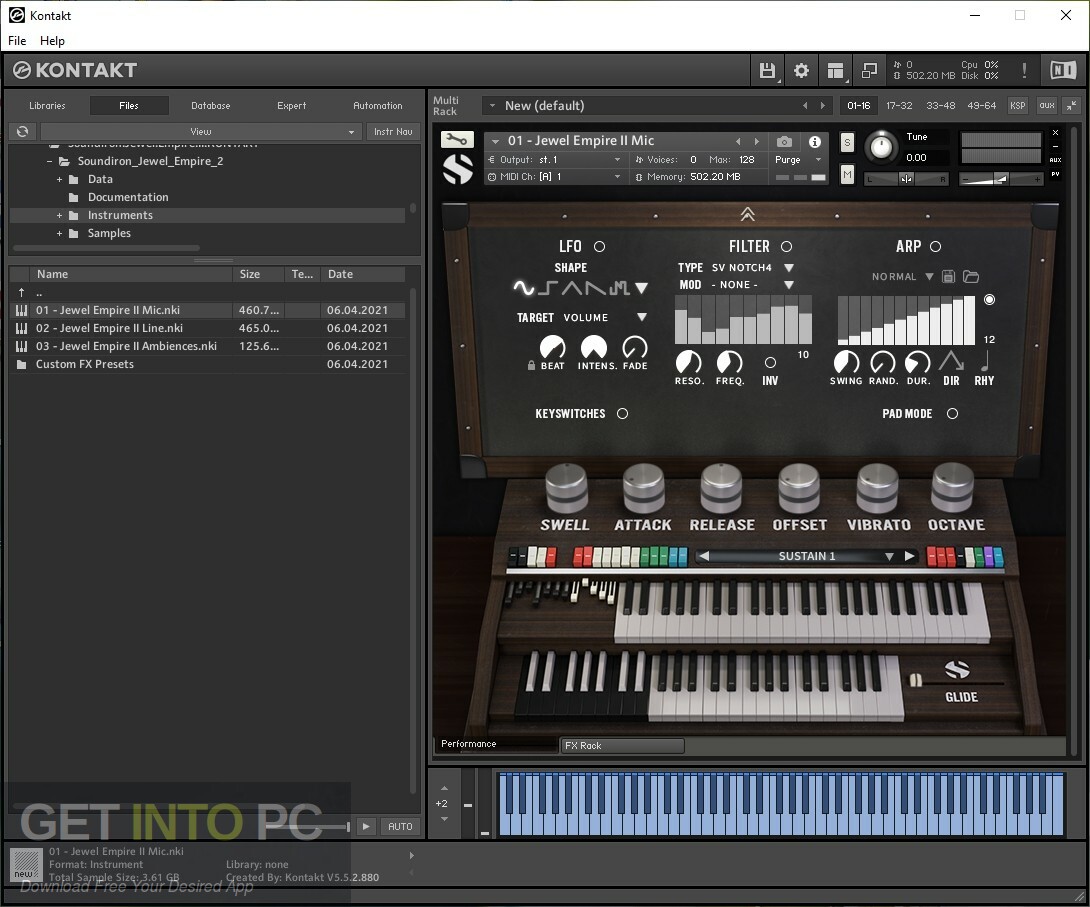Click the VIBRATO knob
The image size is (1090, 907).
[877, 488]
